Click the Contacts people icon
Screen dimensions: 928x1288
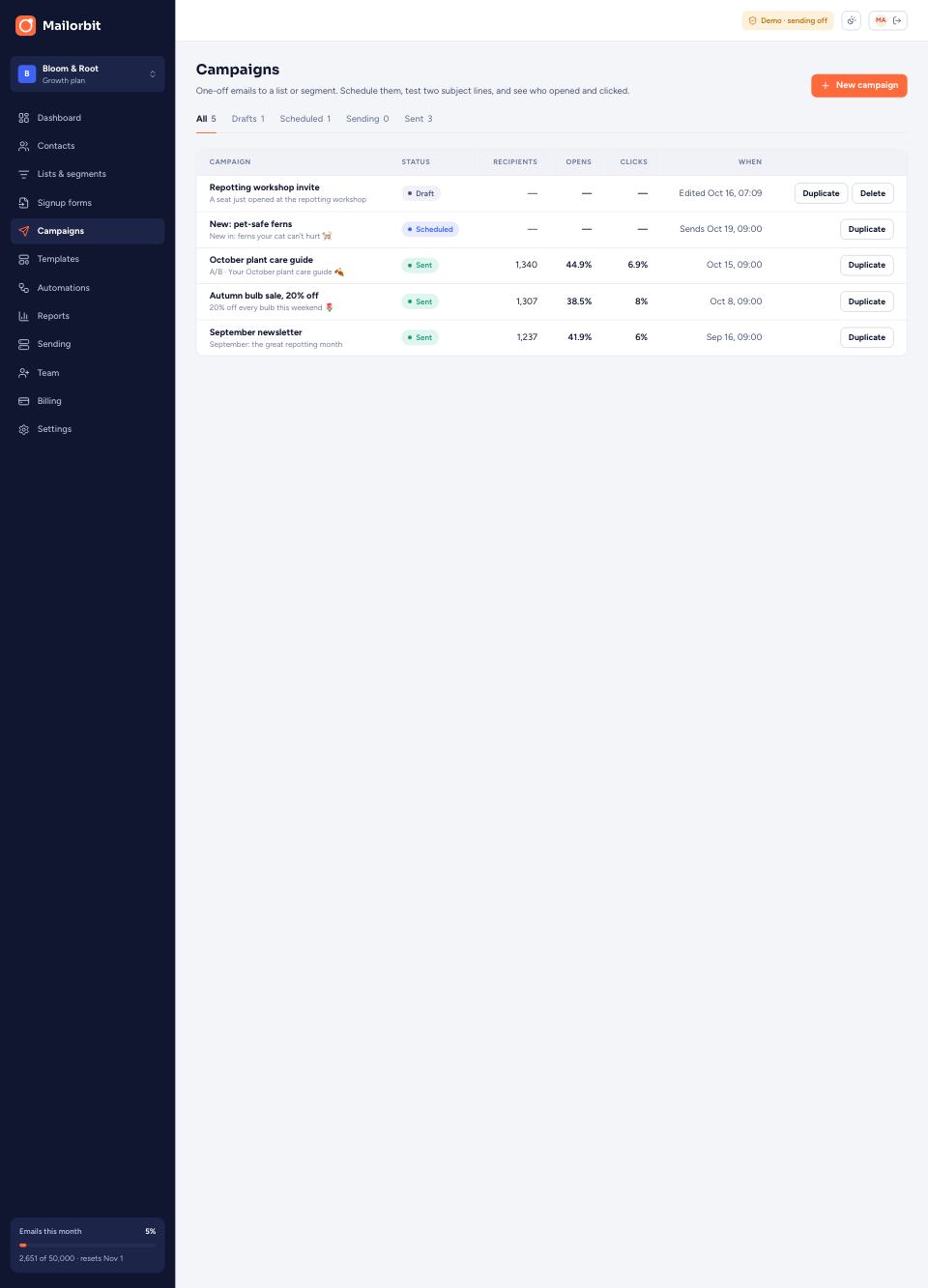(24, 146)
